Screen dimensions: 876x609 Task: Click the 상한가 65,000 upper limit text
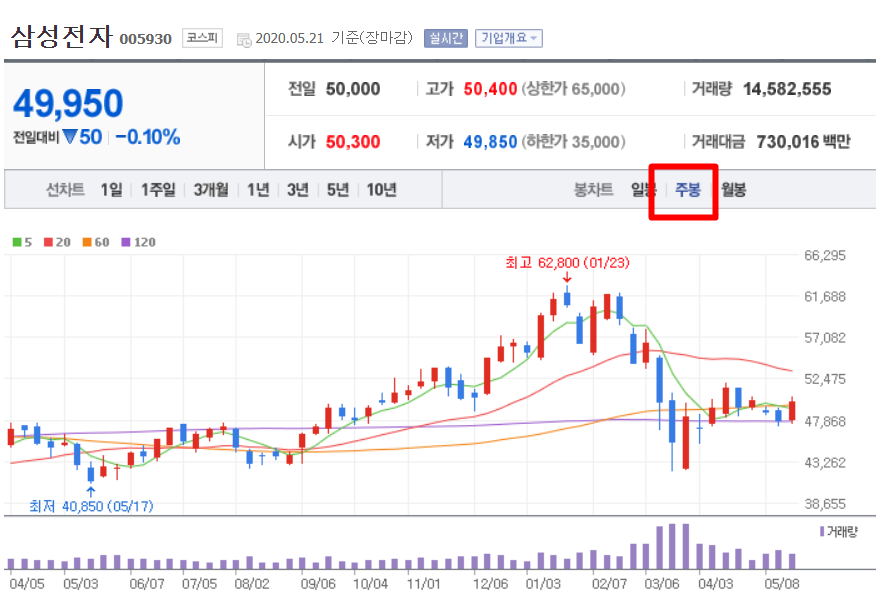(573, 89)
